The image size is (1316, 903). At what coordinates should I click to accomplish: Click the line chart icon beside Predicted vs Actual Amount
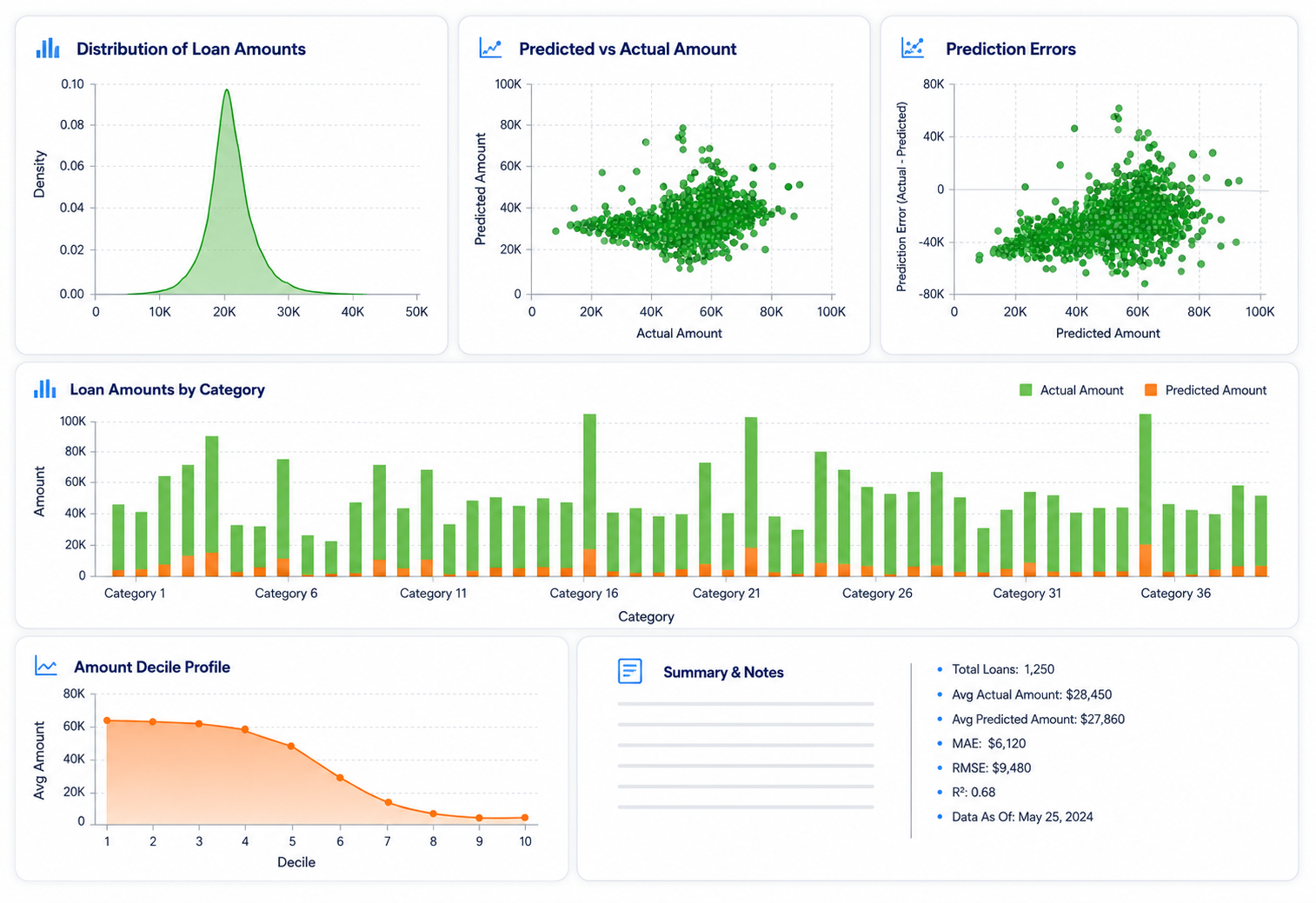pyautogui.click(x=490, y=49)
